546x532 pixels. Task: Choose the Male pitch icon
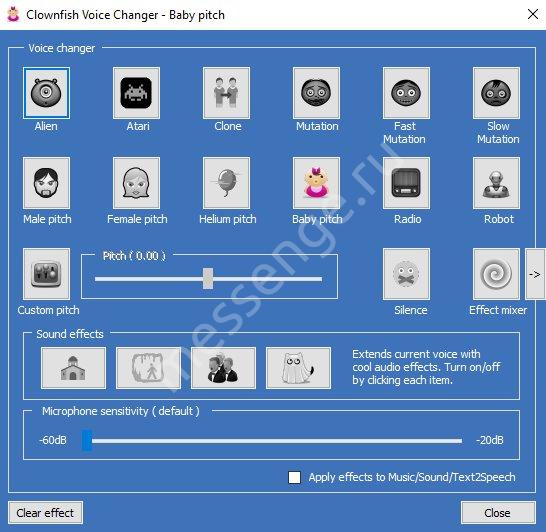point(46,183)
